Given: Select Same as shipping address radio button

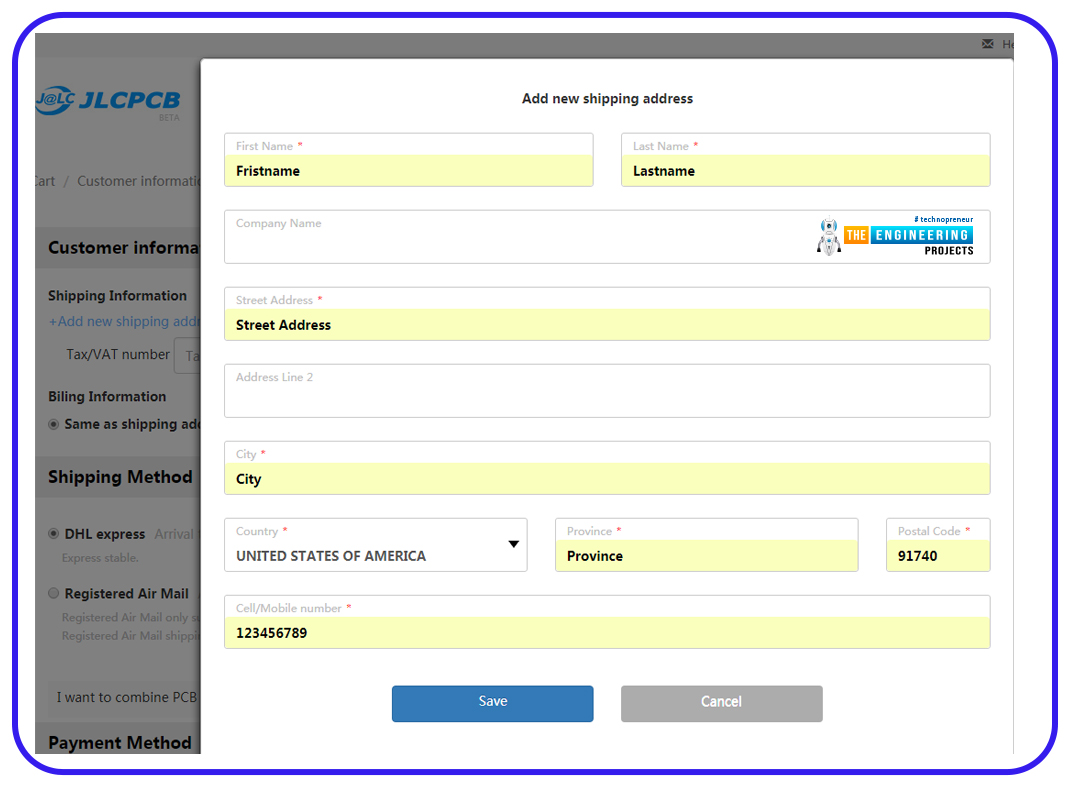Looking at the screenshot, I should [x=53, y=425].
